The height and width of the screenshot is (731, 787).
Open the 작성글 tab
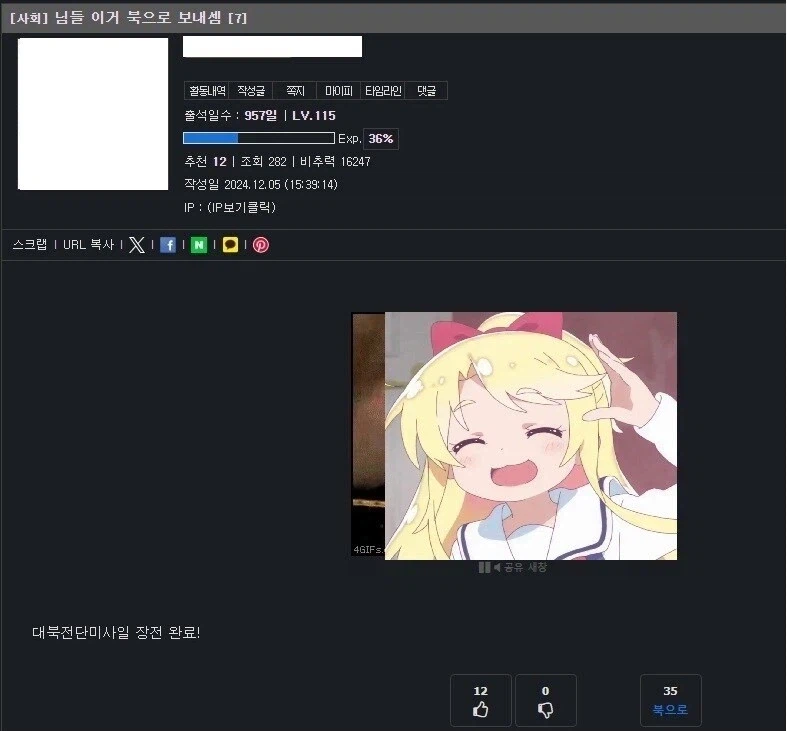click(250, 91)
